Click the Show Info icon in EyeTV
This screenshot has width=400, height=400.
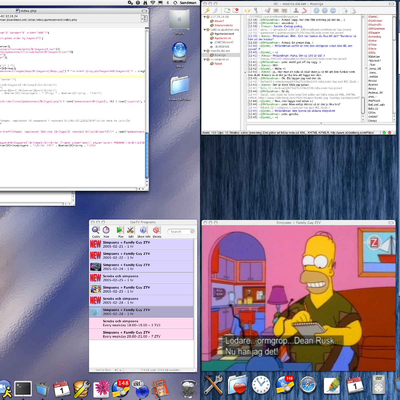point(143,230)
